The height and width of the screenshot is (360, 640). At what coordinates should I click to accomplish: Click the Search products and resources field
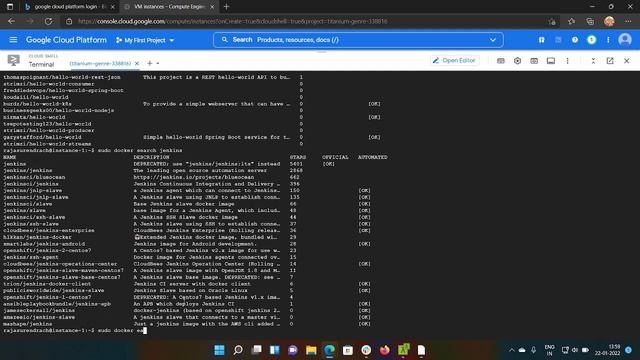click(x=358, y=40)
